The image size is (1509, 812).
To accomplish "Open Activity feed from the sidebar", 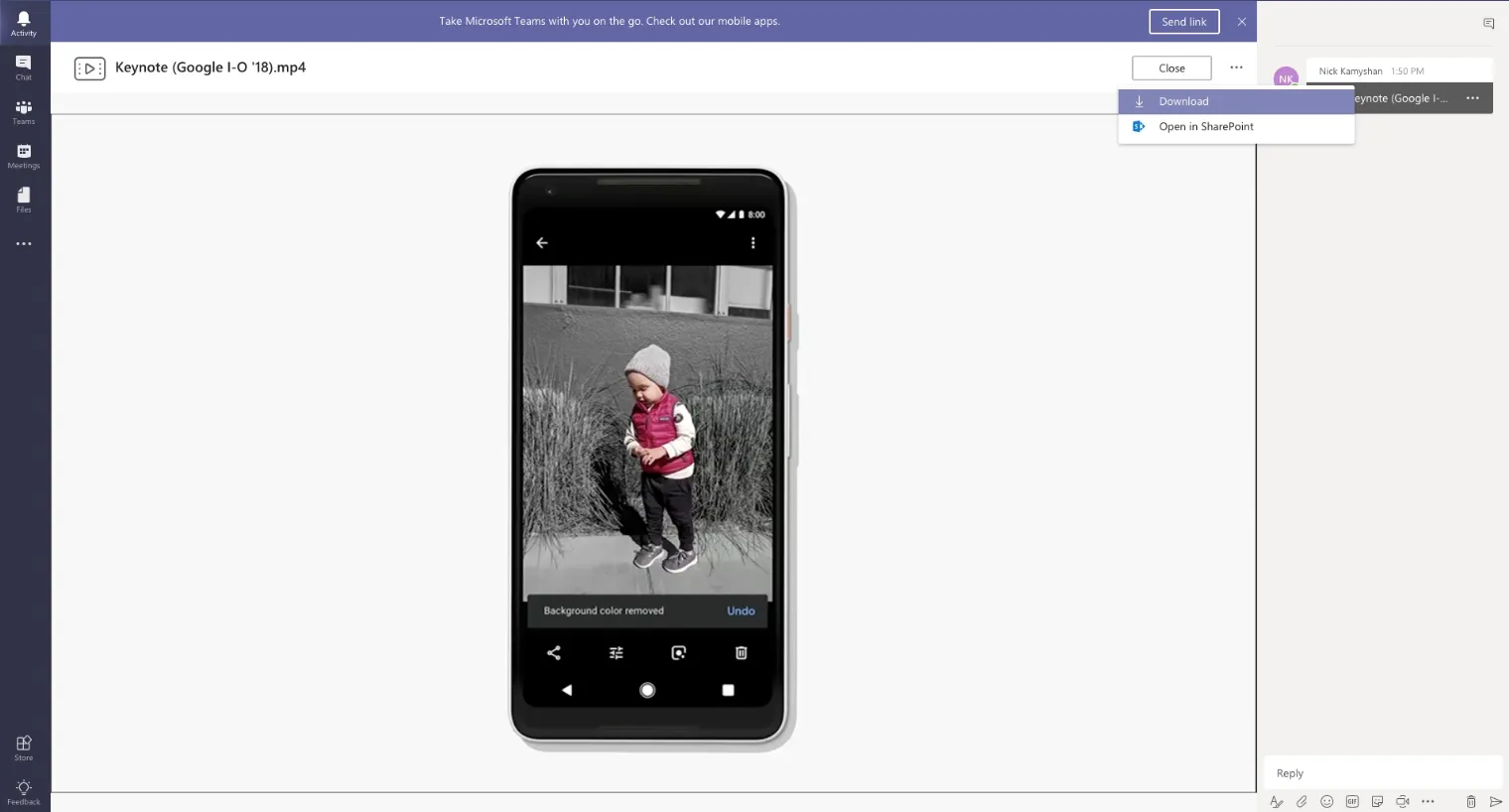I will (x=23, y=22).
